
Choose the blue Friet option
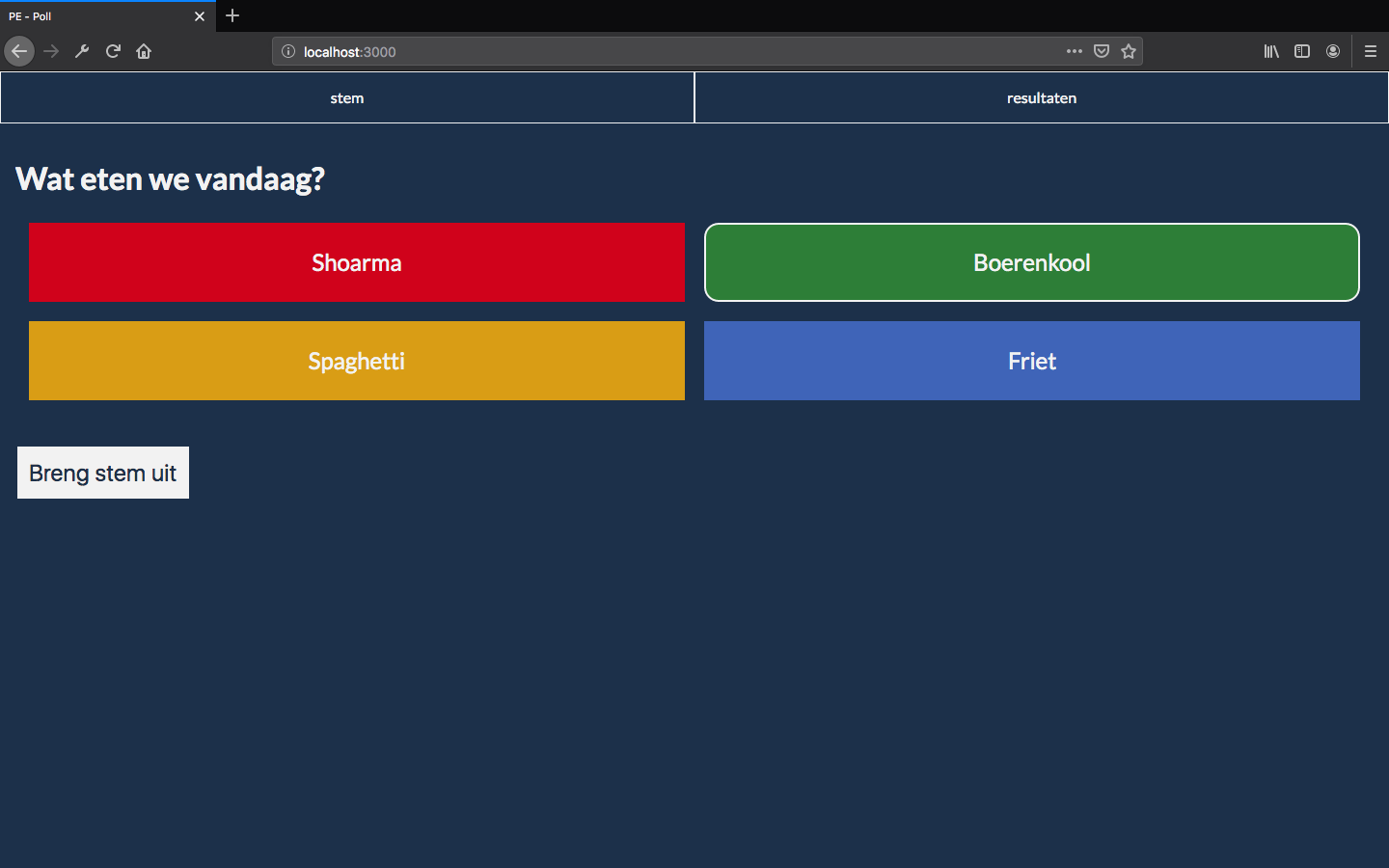pyautogui.click(x=1032, y=361)
